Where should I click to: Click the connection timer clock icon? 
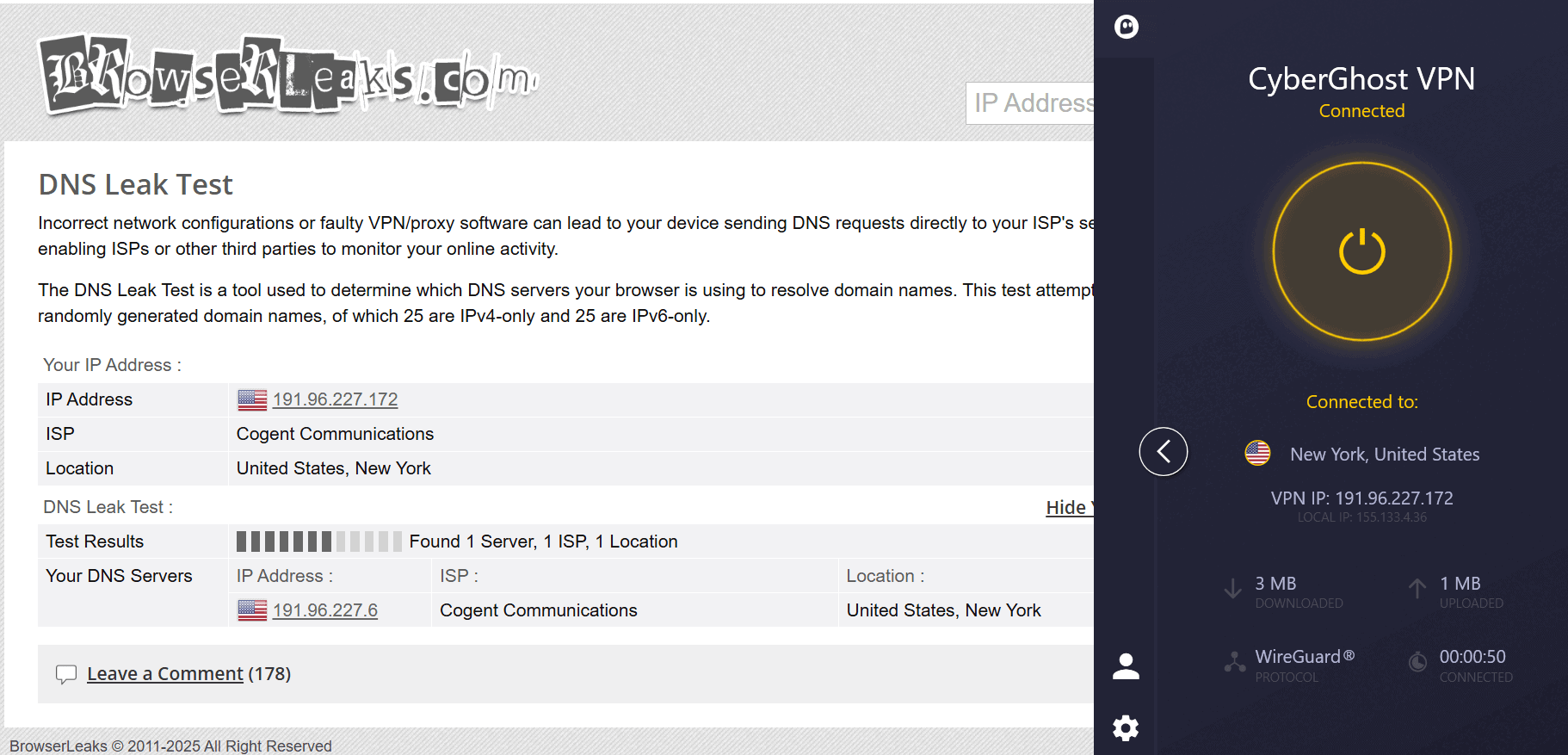pos(1417,662)
